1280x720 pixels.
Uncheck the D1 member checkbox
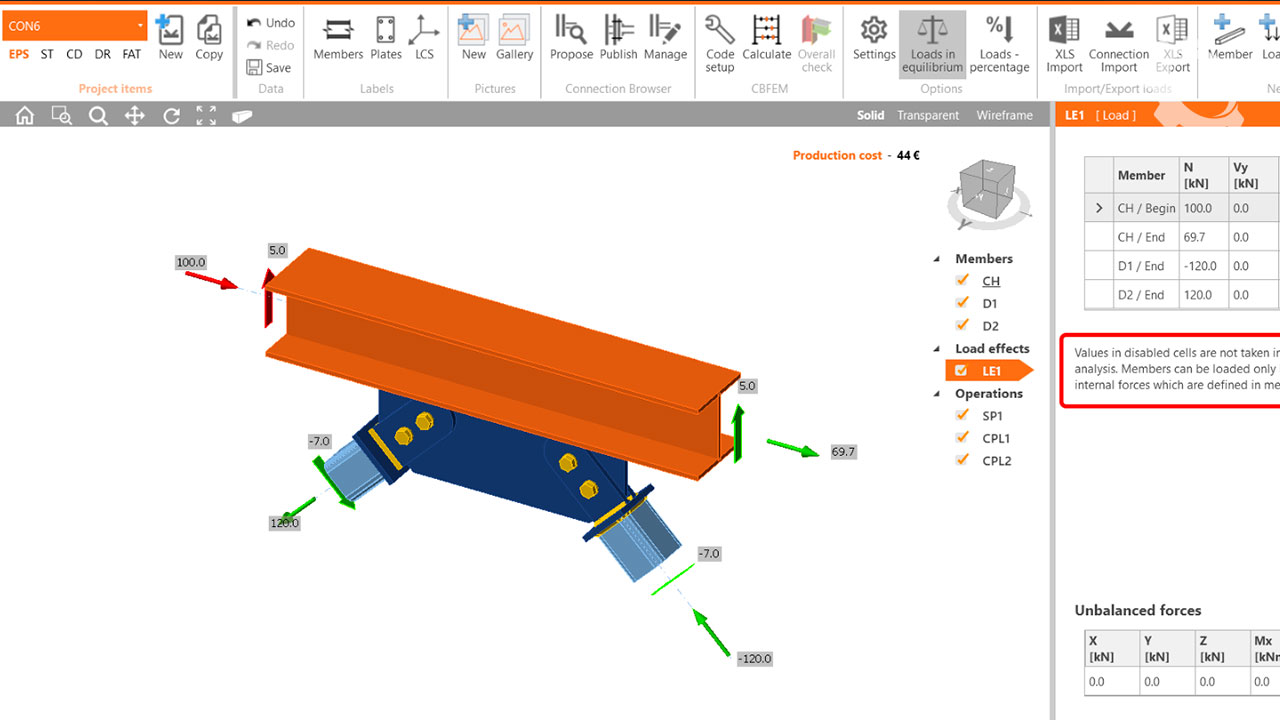click(x=963, y=303)
